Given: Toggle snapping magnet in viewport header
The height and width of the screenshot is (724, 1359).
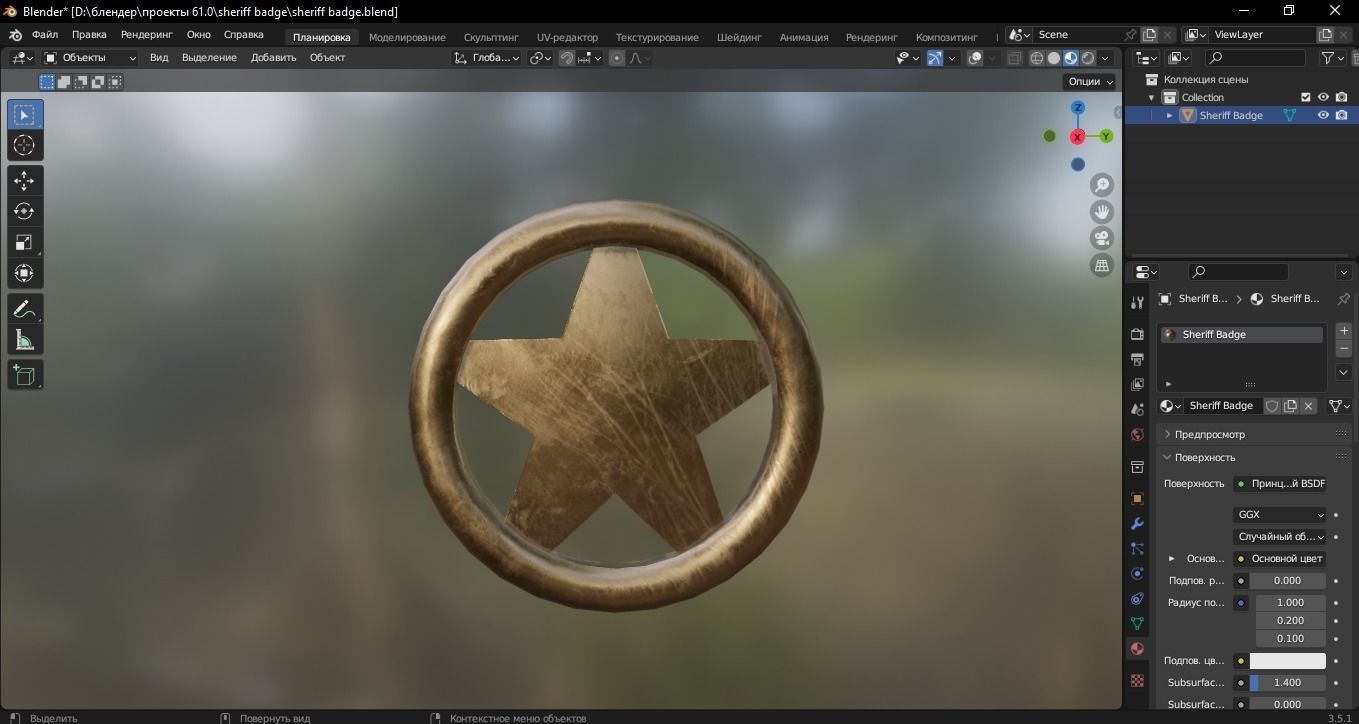Looking at the screenshot, I should click(x=566, y=58).
